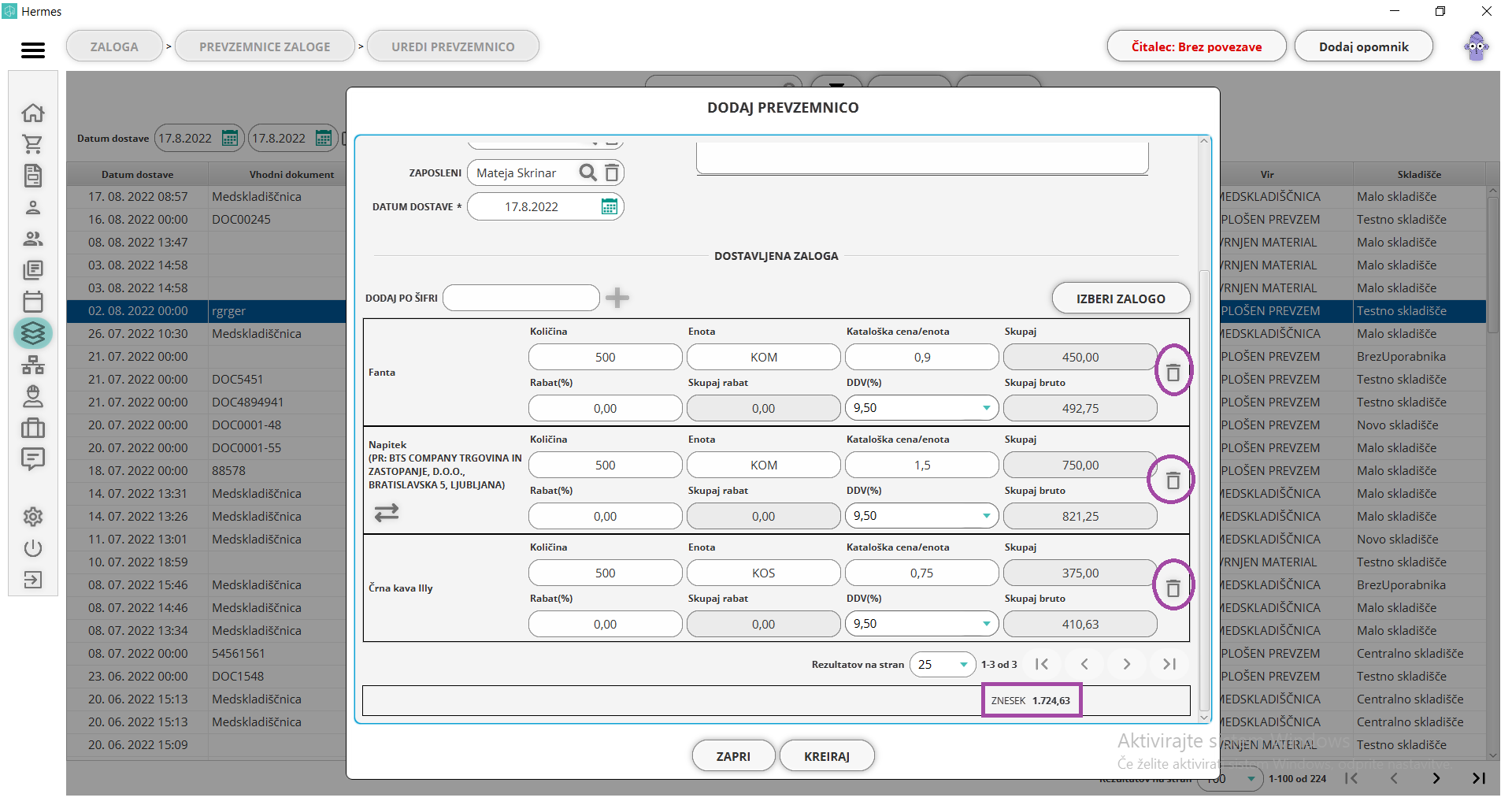
Task: Open first date filter calendar in background list
Action: [x=230, y=139]
